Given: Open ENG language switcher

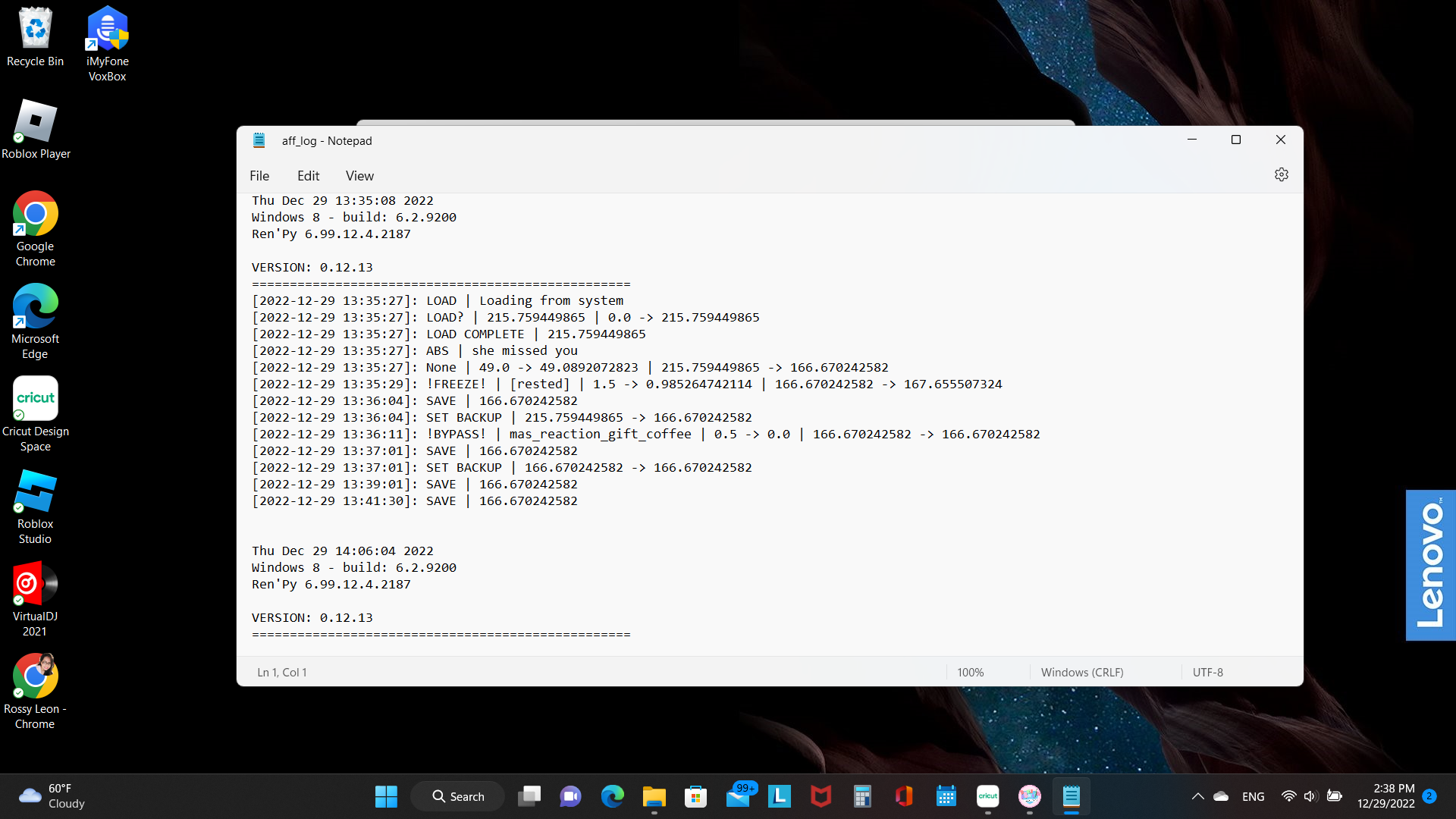Looking at the screenshot, I should 1253,796.
